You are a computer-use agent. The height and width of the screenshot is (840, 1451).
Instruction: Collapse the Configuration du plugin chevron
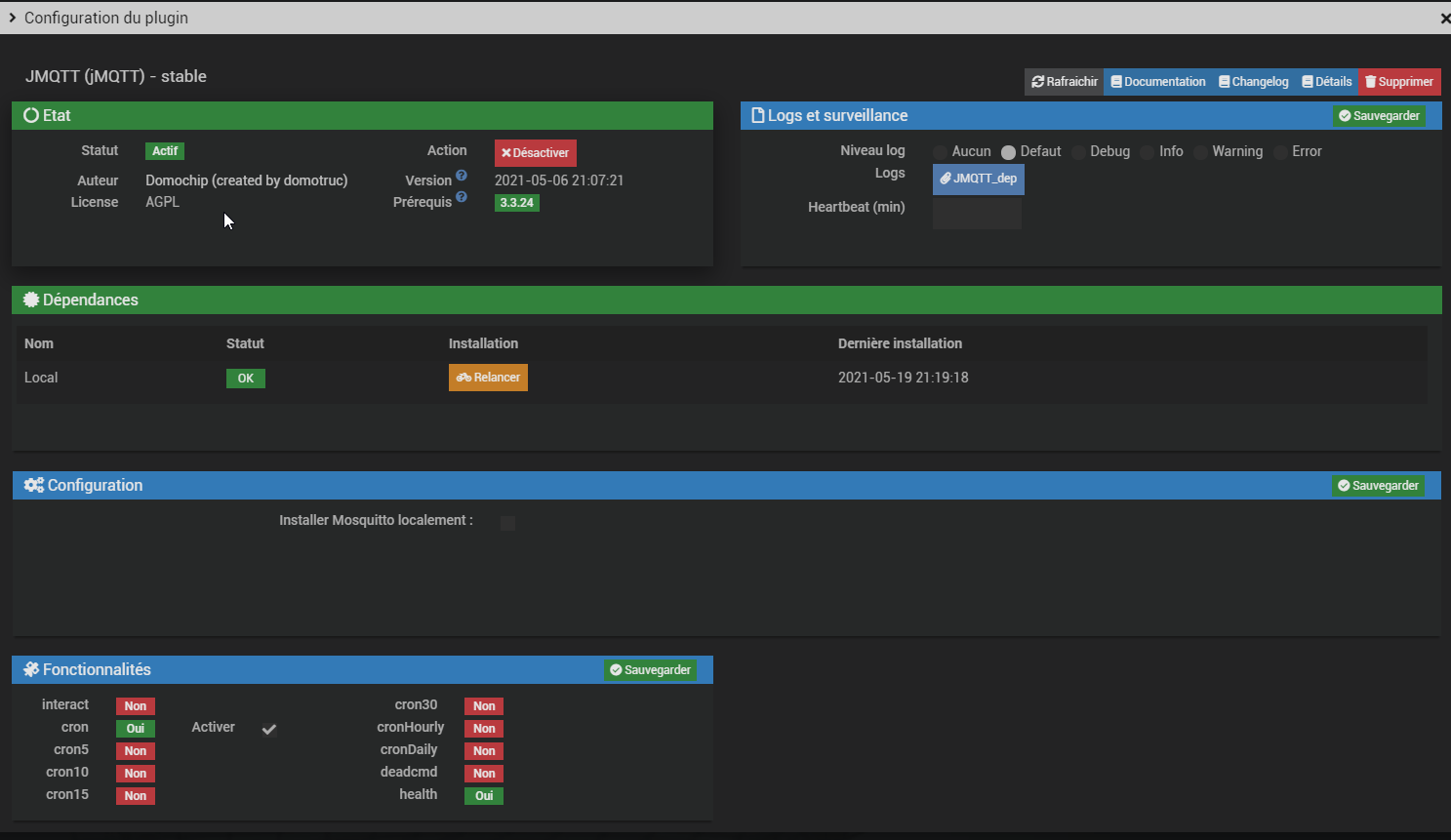12,18
